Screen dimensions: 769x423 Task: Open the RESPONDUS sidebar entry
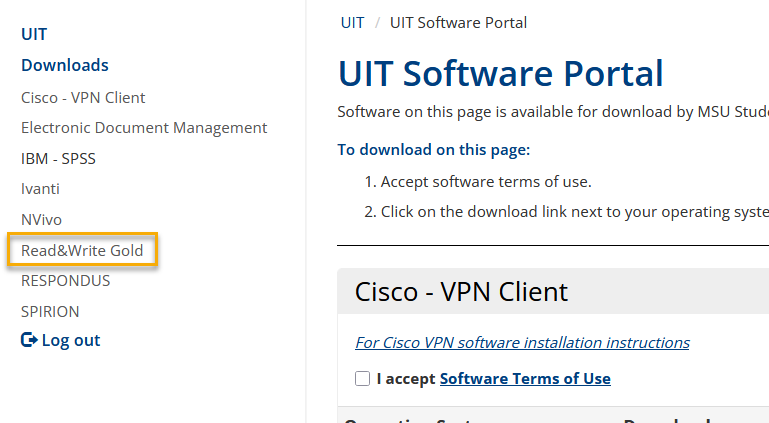[66, 281]
